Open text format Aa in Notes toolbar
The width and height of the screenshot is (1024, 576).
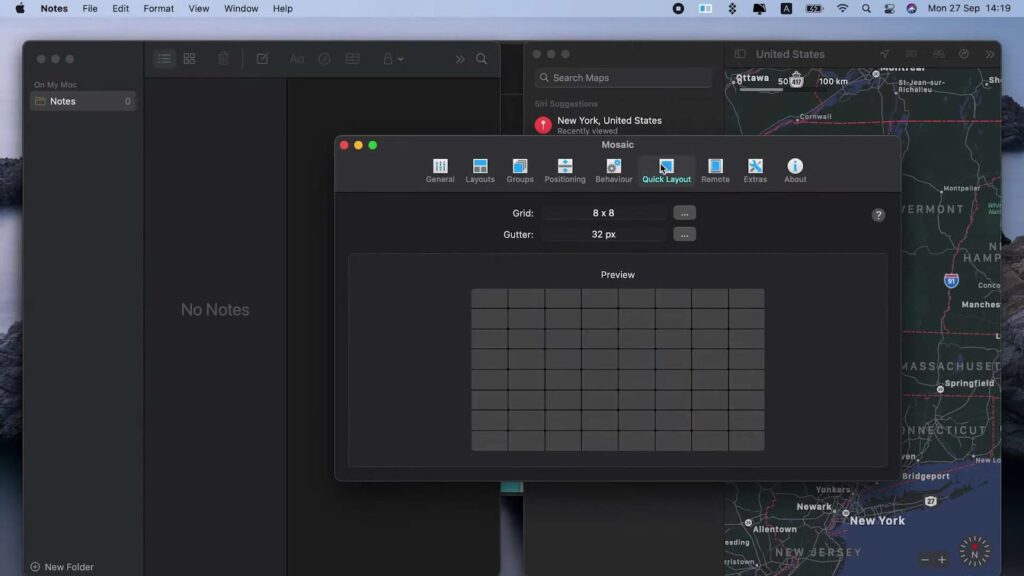(x=296, y=59)
